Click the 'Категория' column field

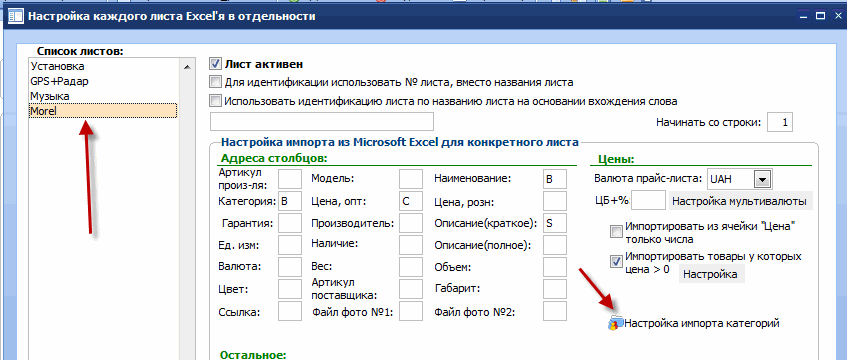(290, 202)
